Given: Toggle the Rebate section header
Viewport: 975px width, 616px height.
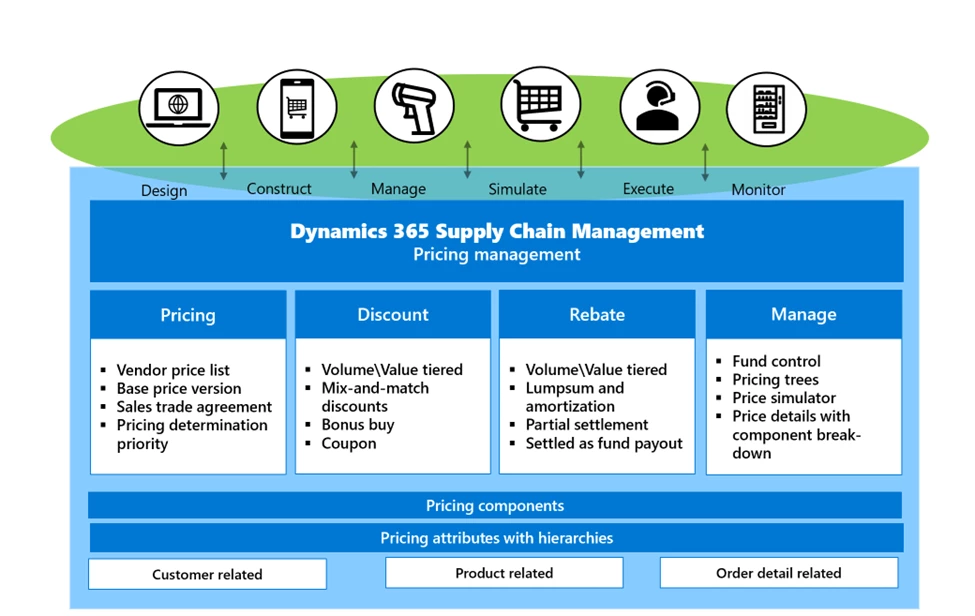Looking at the screenshot, I should click(597, 314).
